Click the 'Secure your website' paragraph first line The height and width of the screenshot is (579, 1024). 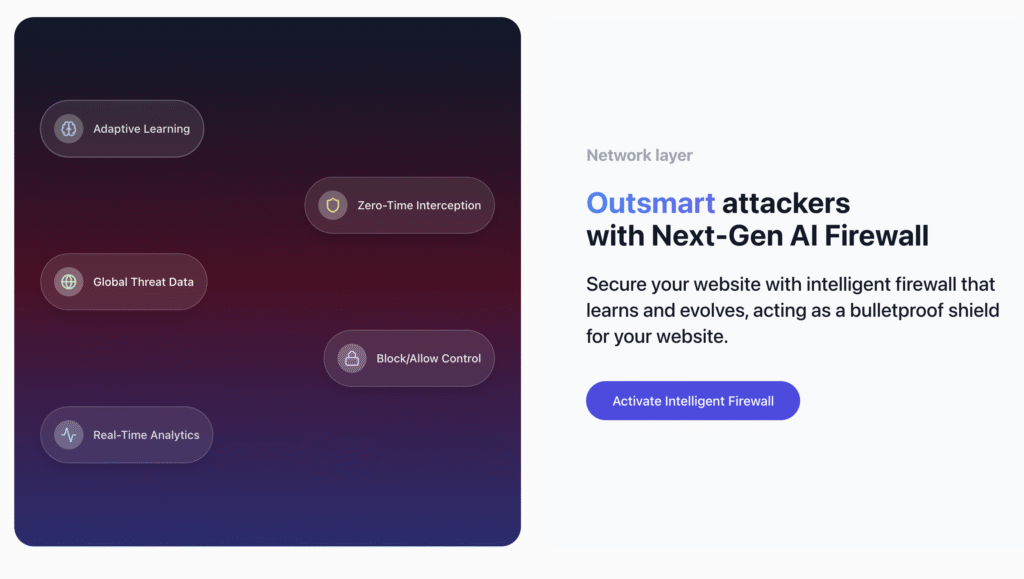pyautogui.click(x=791, y=284)
